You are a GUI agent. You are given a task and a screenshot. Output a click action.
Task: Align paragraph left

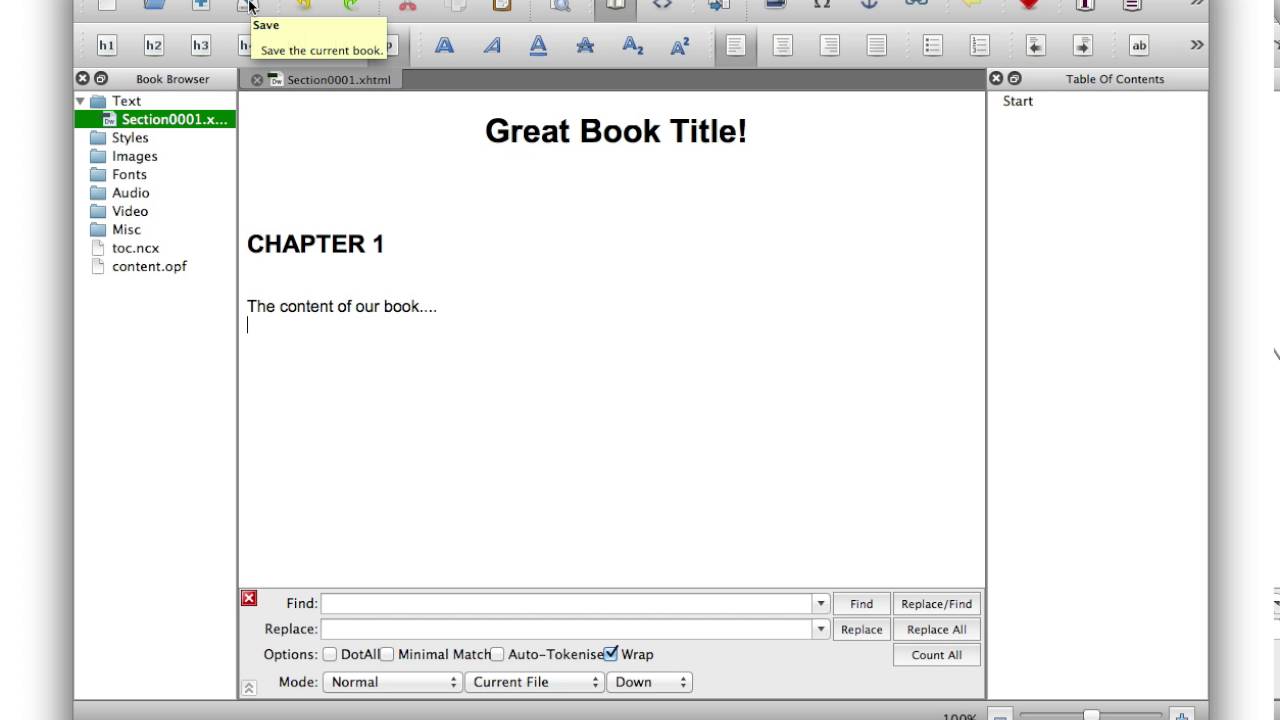coord(735,45)
